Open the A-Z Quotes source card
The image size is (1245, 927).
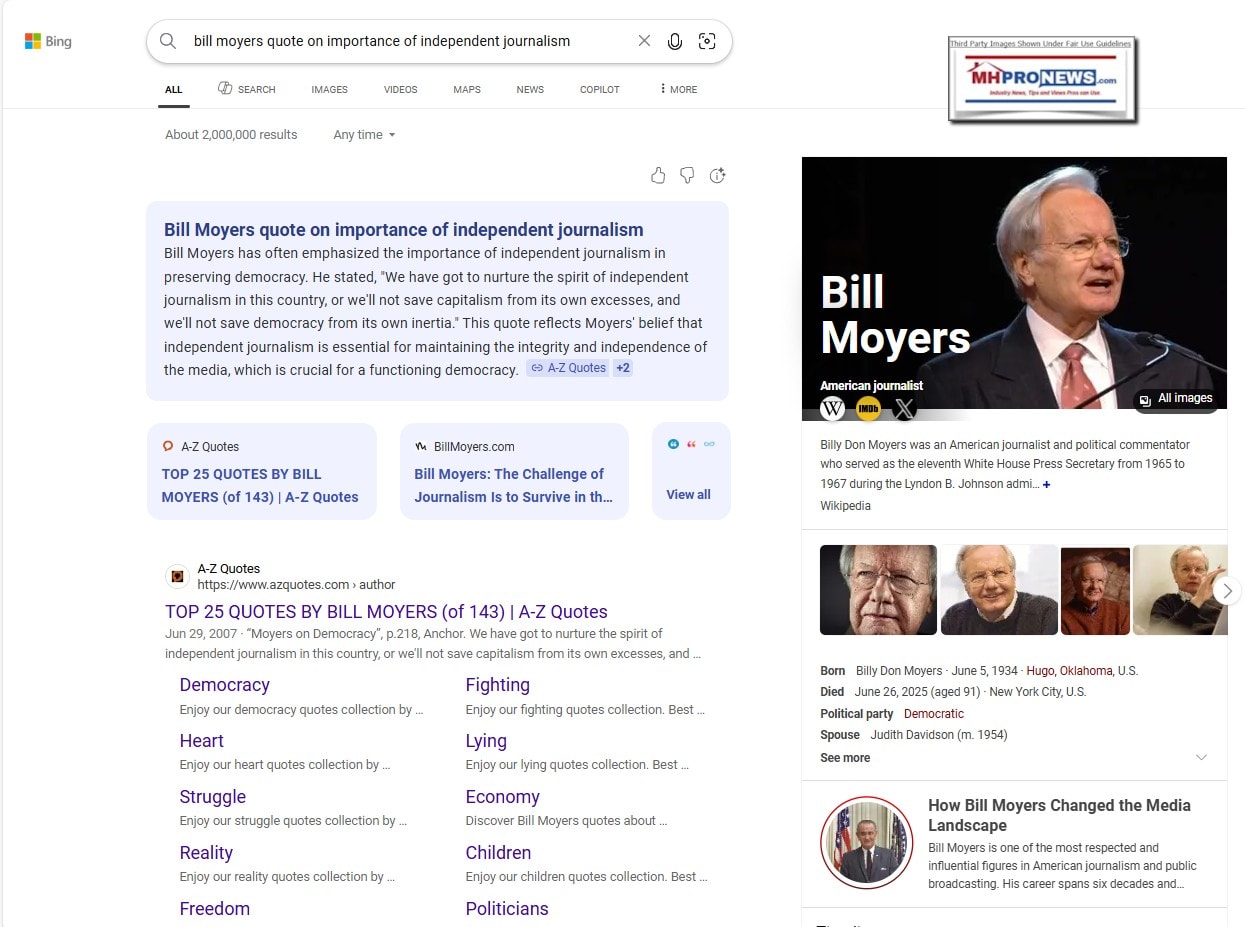(x=262, y=471)
